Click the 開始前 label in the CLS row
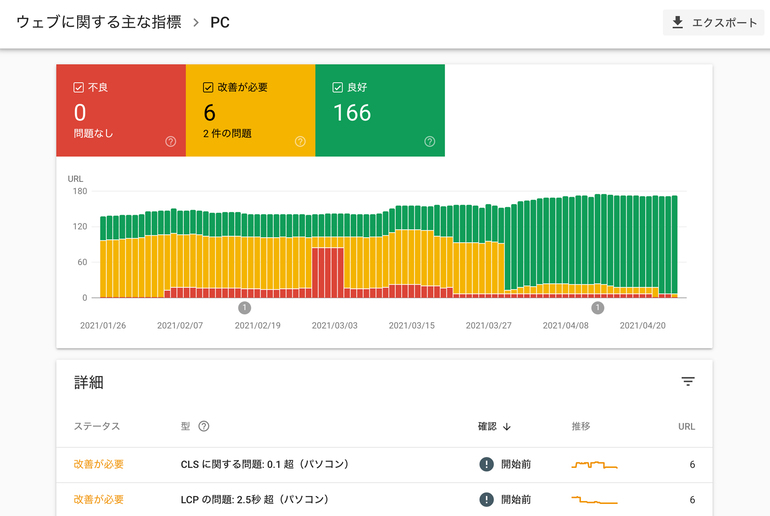 516,464
